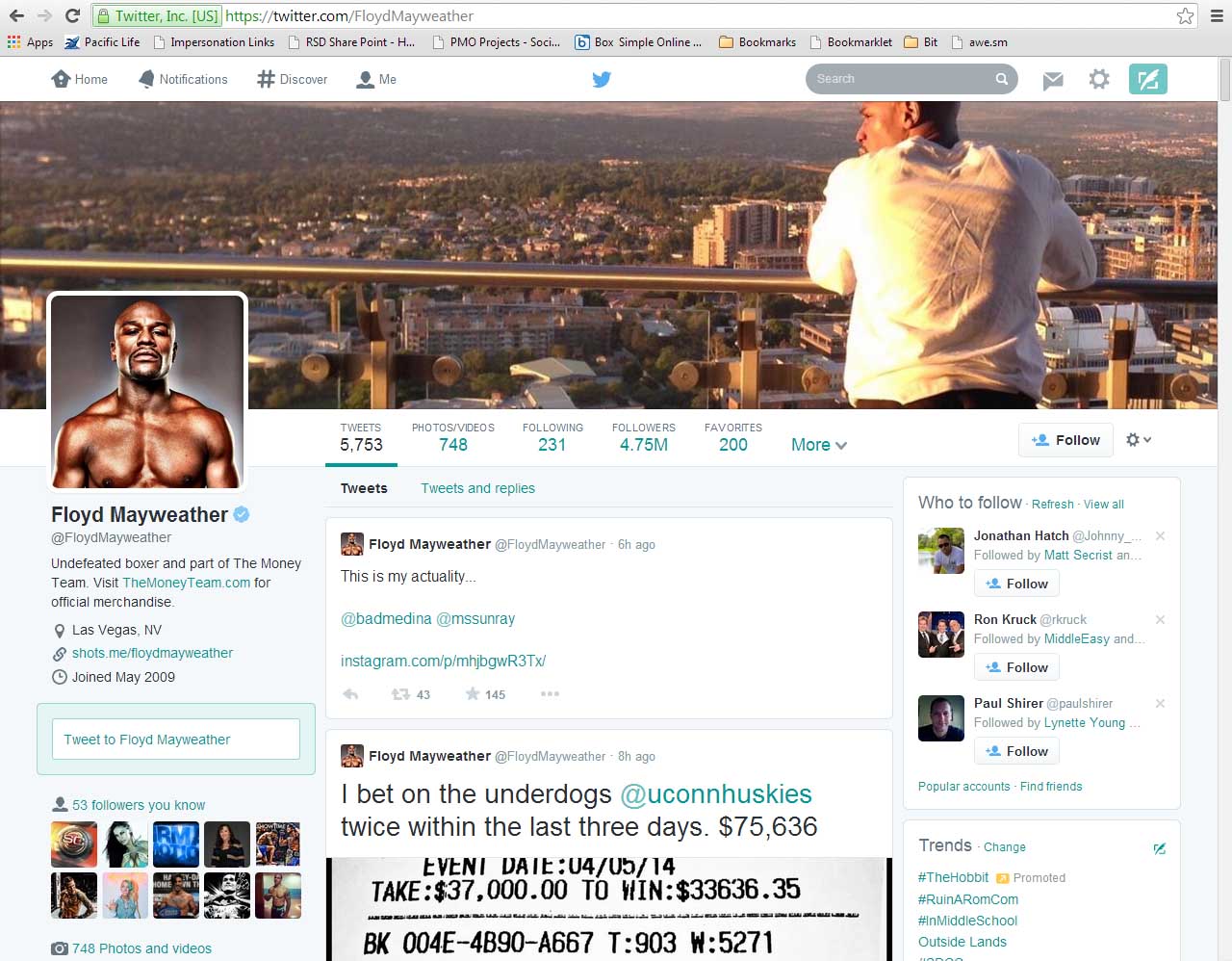
Task: Open Discover in Twitter nav
Action: [x=292, y=79]
